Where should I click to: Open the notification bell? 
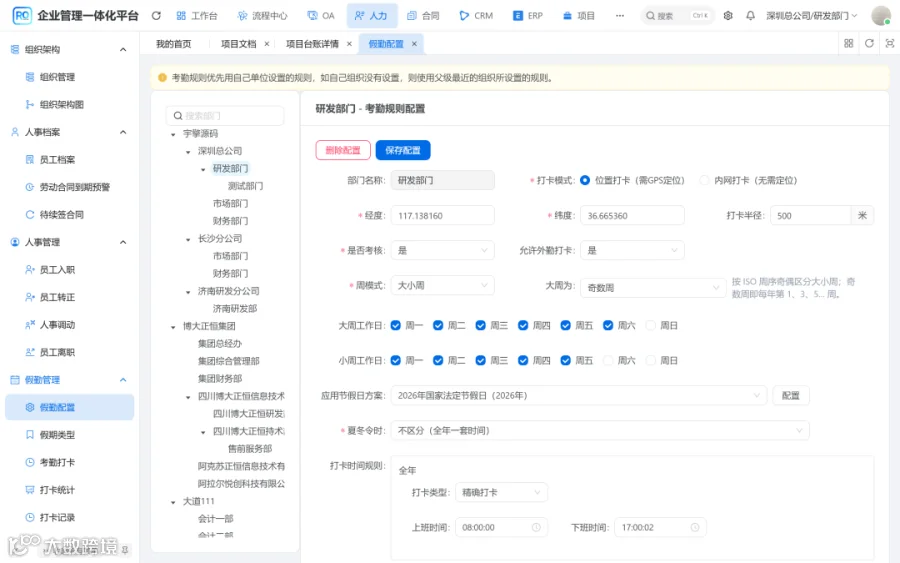(x=750, y=16)
